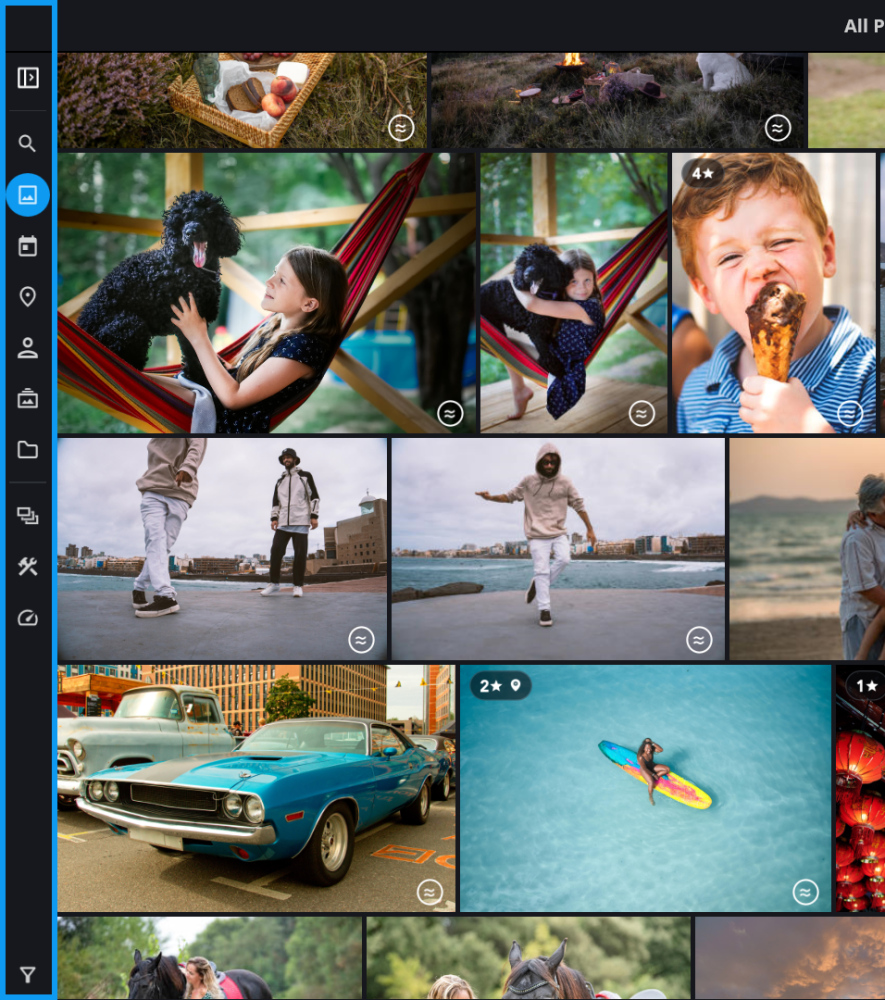Image resolution: width=885 pixels, height=1000 pixels.
Task: Select the Photos view icon
Action: pos(27,195)
